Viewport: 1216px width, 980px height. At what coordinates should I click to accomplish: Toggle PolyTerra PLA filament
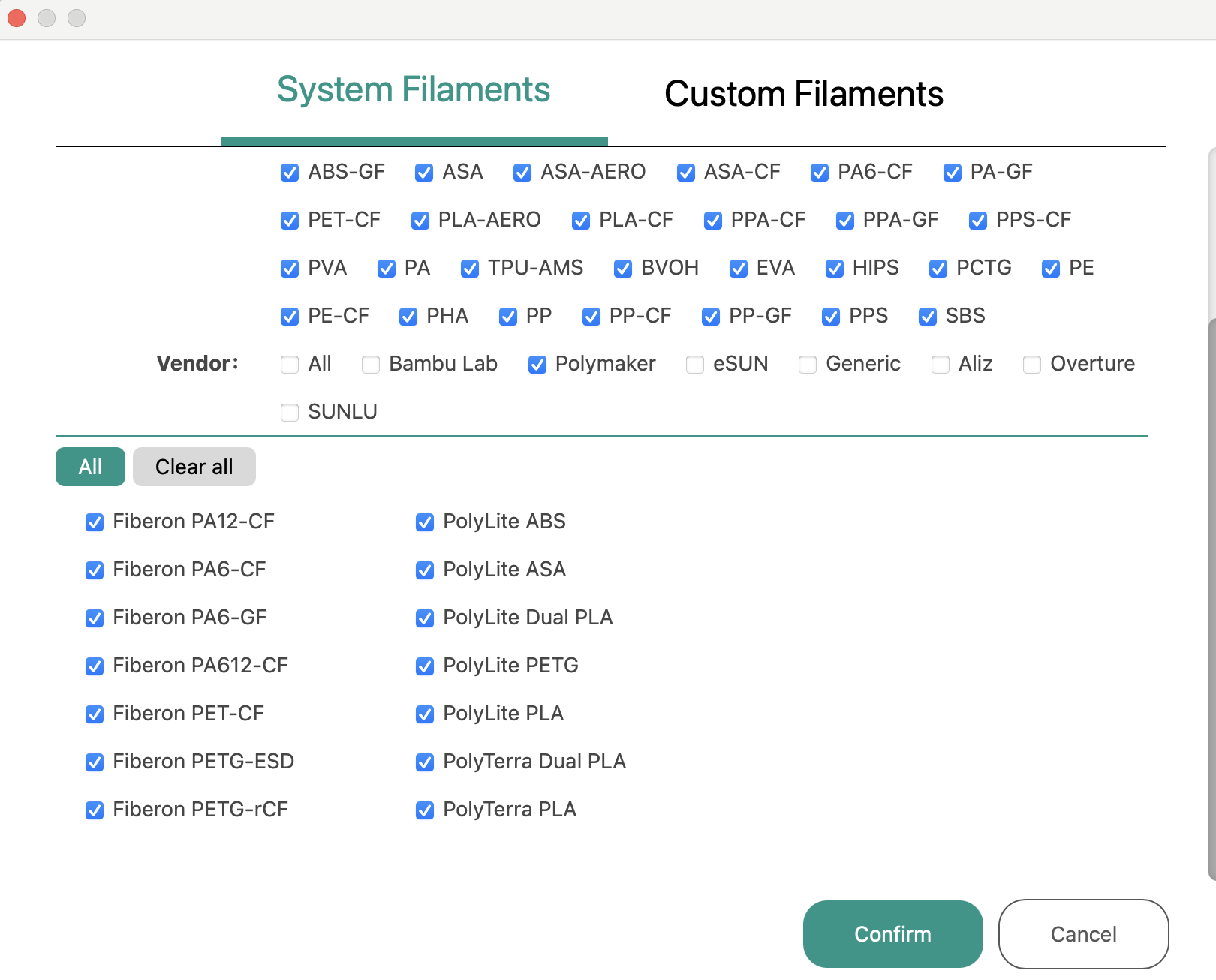(425, 810)
